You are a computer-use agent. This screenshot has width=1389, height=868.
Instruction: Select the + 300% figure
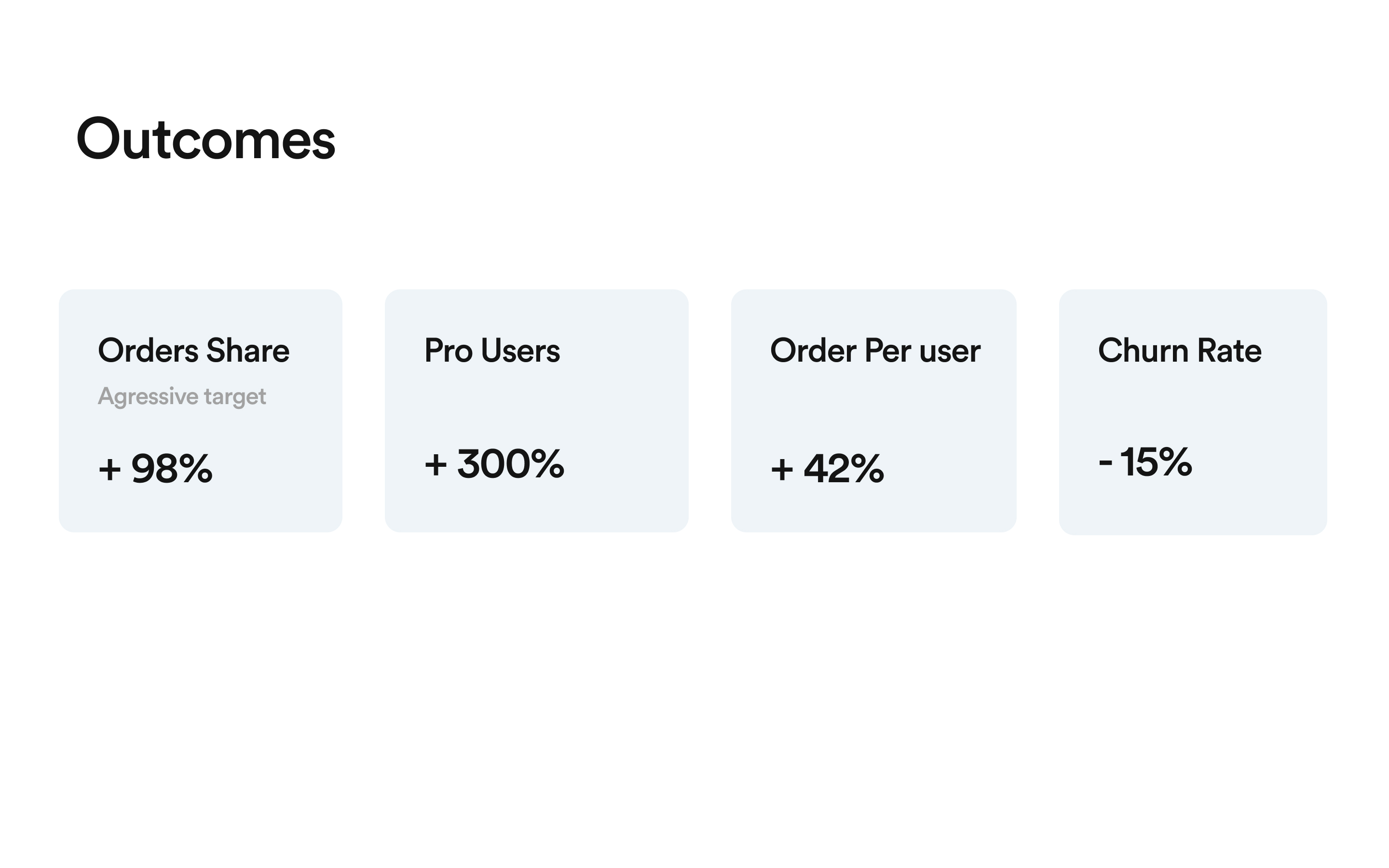click(494, 464)
